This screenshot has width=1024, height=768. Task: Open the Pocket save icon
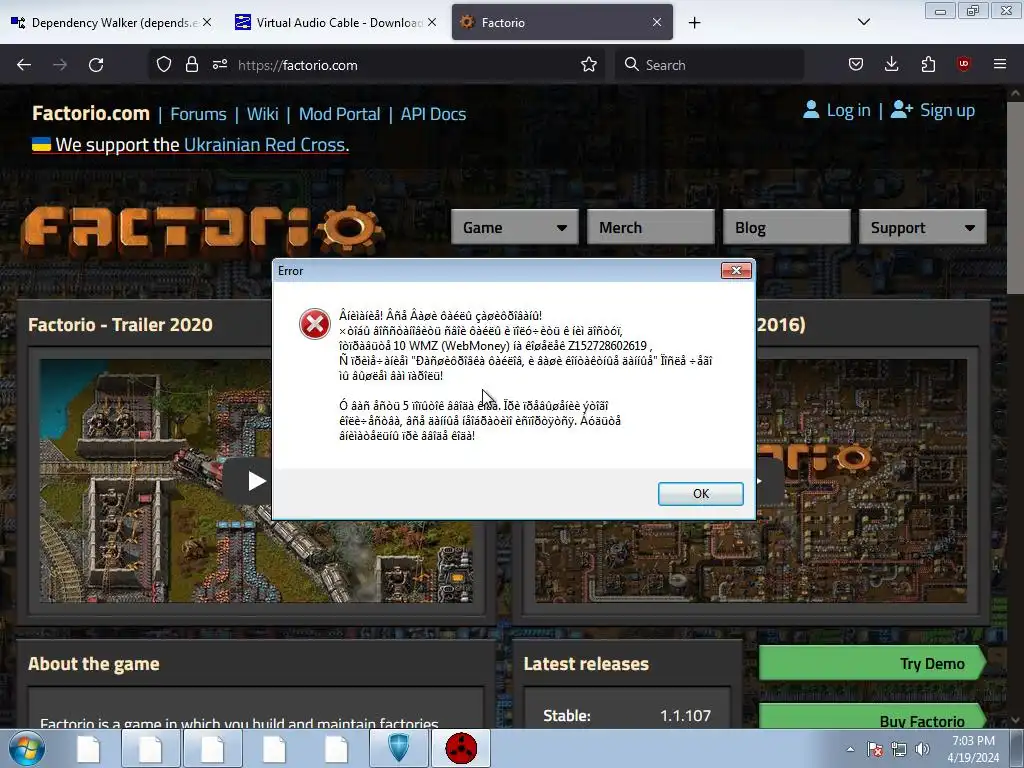click(856, 64)
